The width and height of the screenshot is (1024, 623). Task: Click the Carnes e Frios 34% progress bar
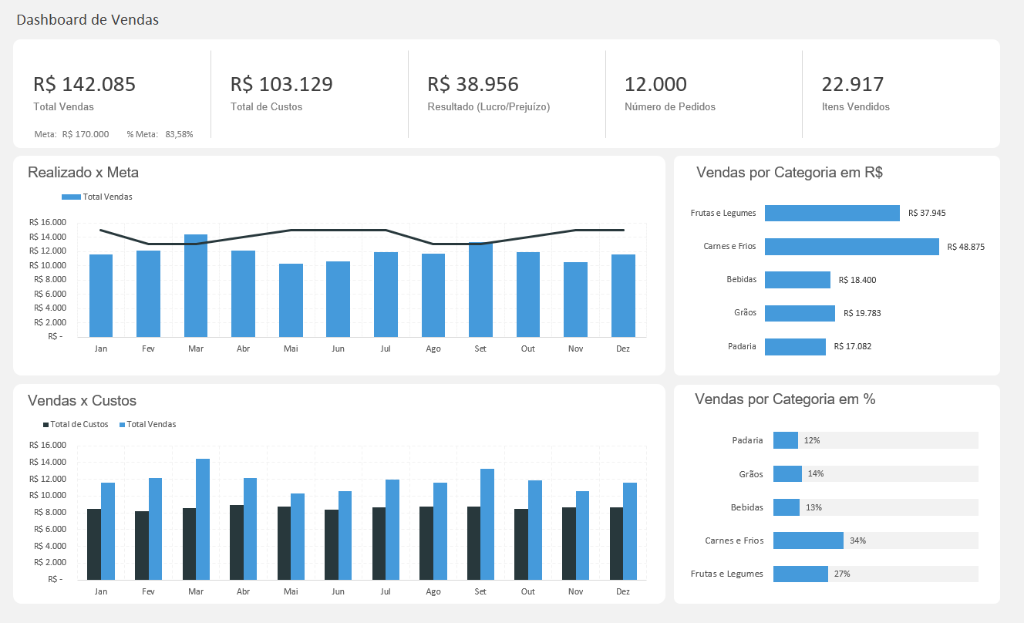[x=808, y=541]
